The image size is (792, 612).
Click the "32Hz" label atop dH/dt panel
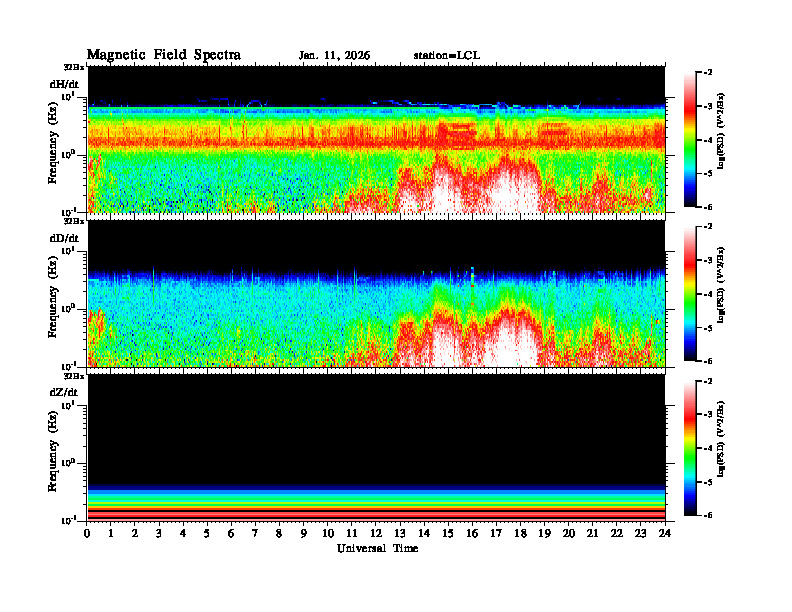[x=74, y=66]
